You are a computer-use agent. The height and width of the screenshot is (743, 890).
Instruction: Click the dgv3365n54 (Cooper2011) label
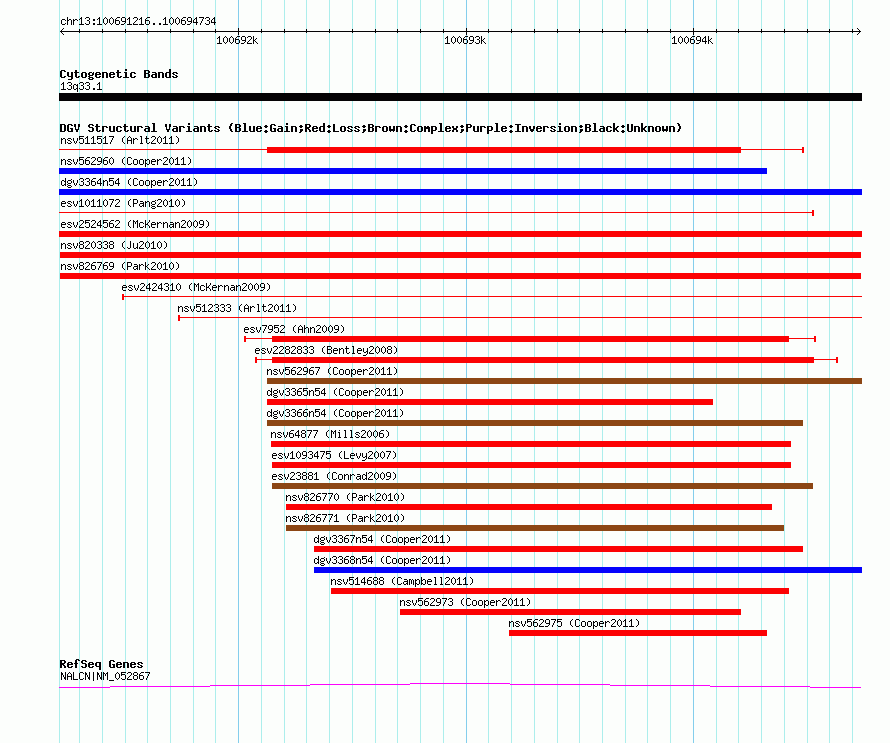tap(335, 392)
